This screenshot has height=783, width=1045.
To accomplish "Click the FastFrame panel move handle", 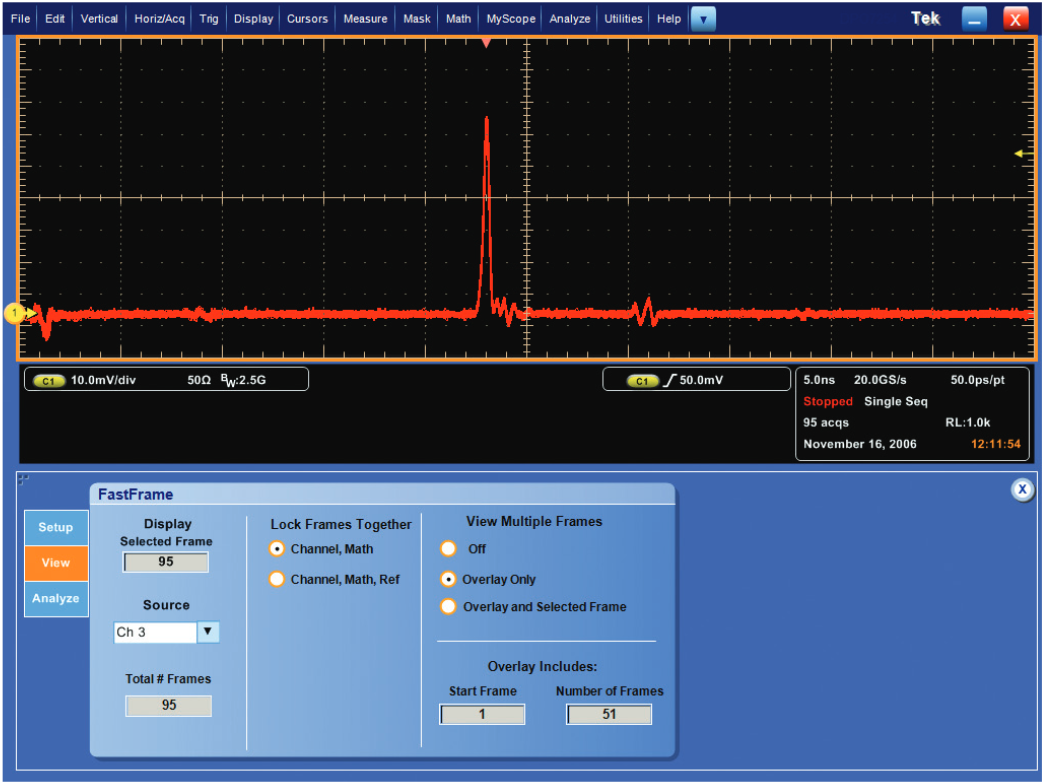I will (x=22, y=480).
